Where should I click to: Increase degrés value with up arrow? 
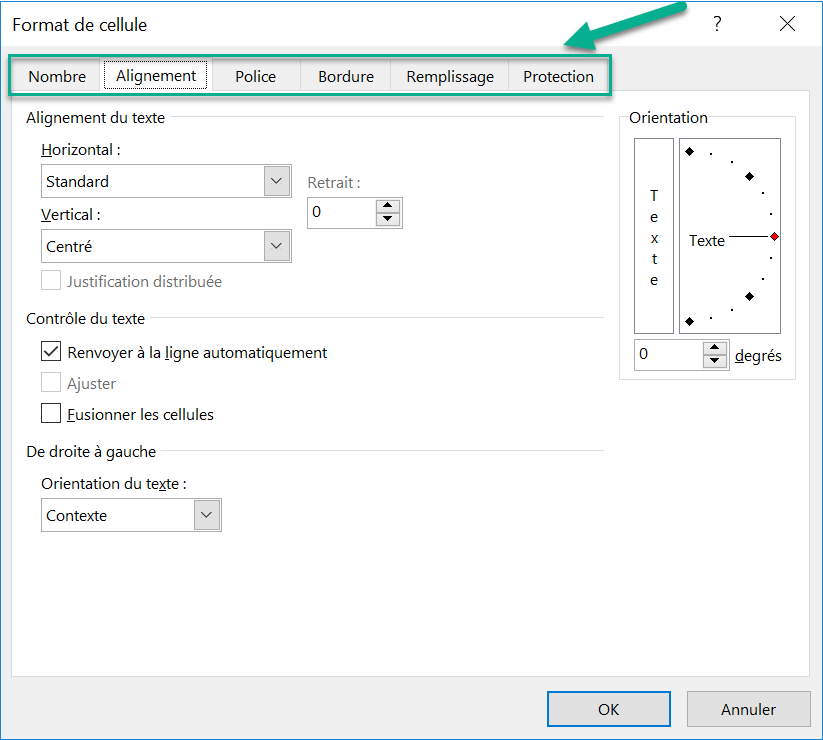[x=715, y=348]
